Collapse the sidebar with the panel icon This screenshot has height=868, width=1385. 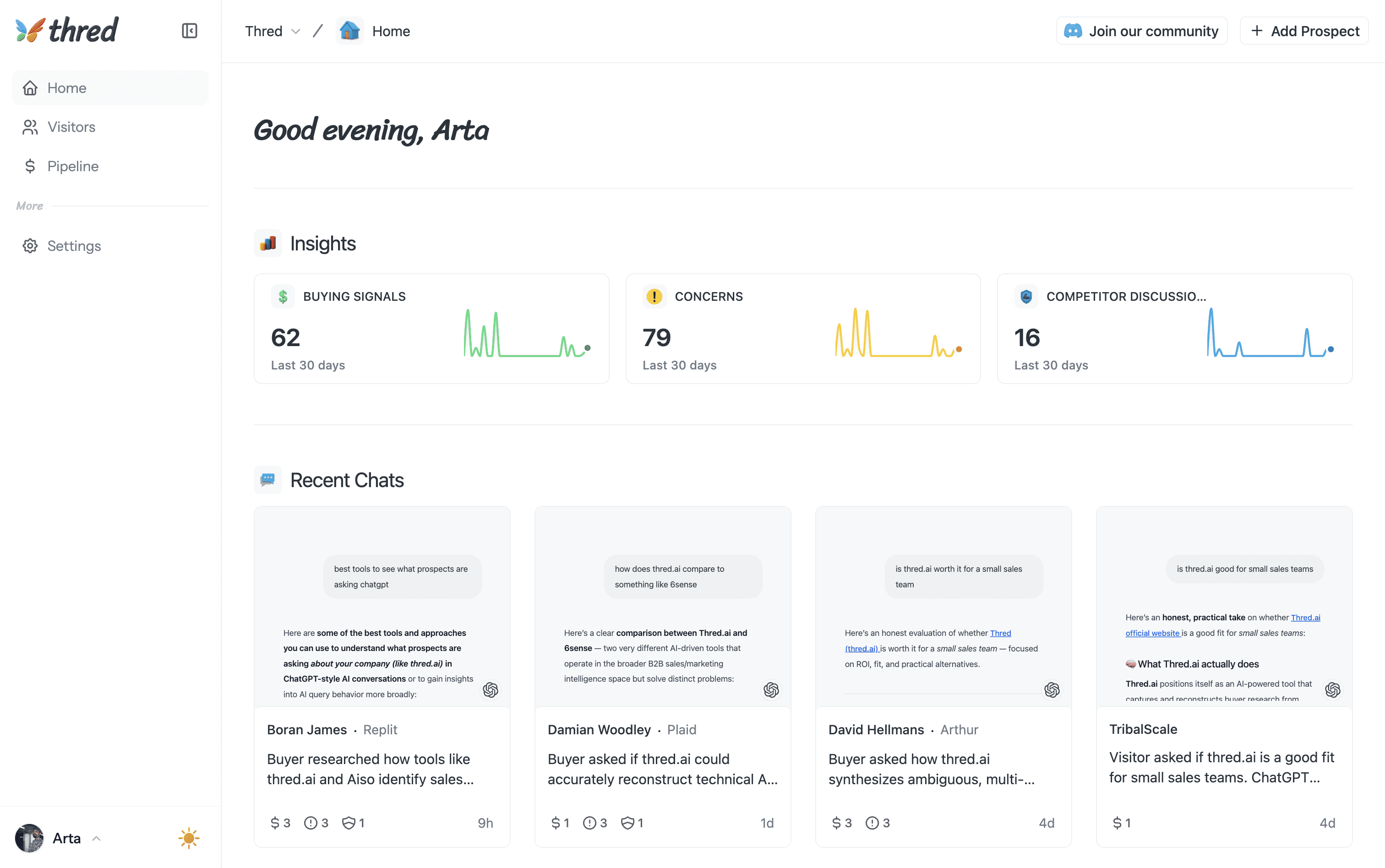[190, 31]
